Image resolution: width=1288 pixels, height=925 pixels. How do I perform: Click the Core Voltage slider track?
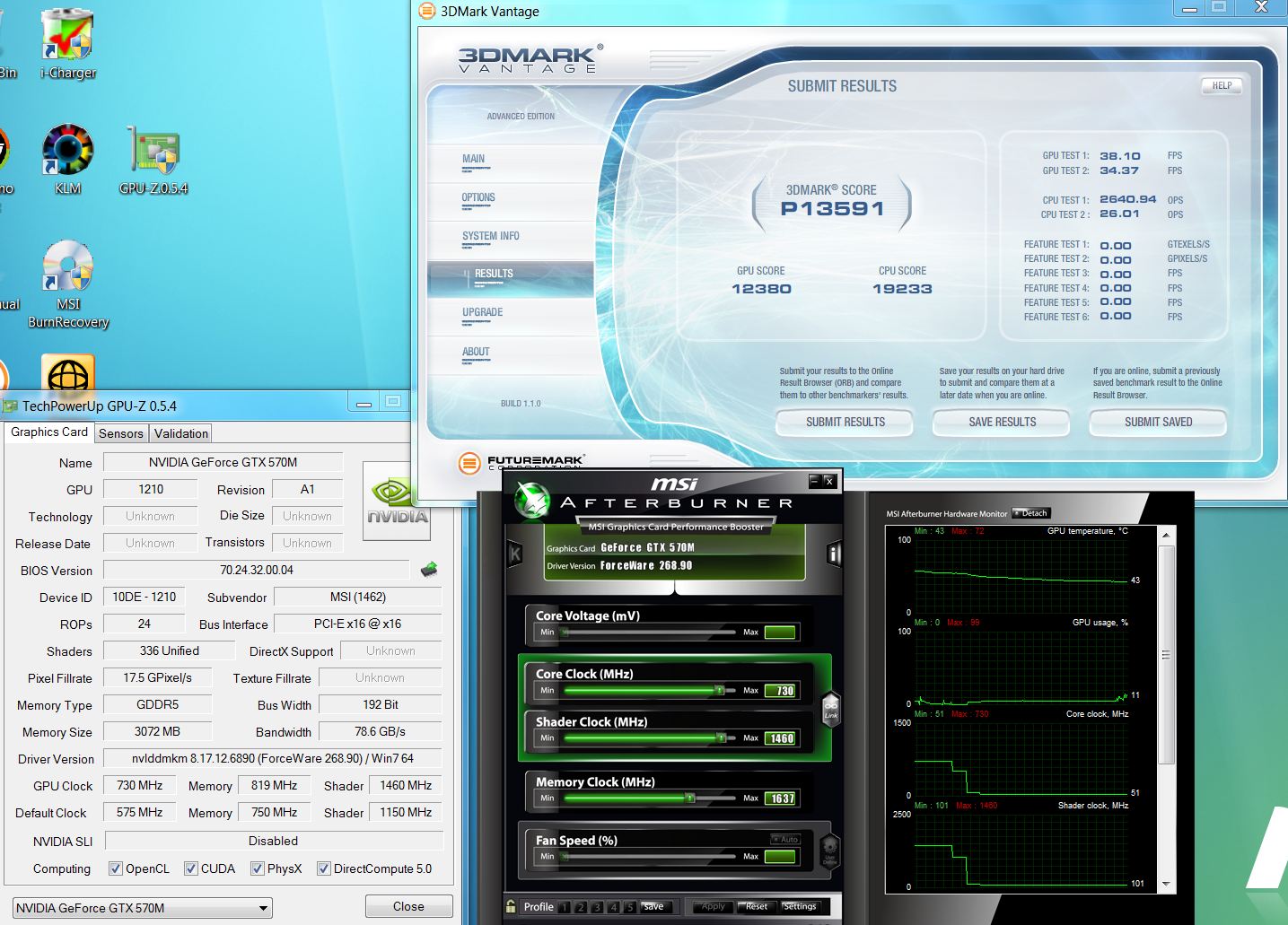tap(648, 632)
